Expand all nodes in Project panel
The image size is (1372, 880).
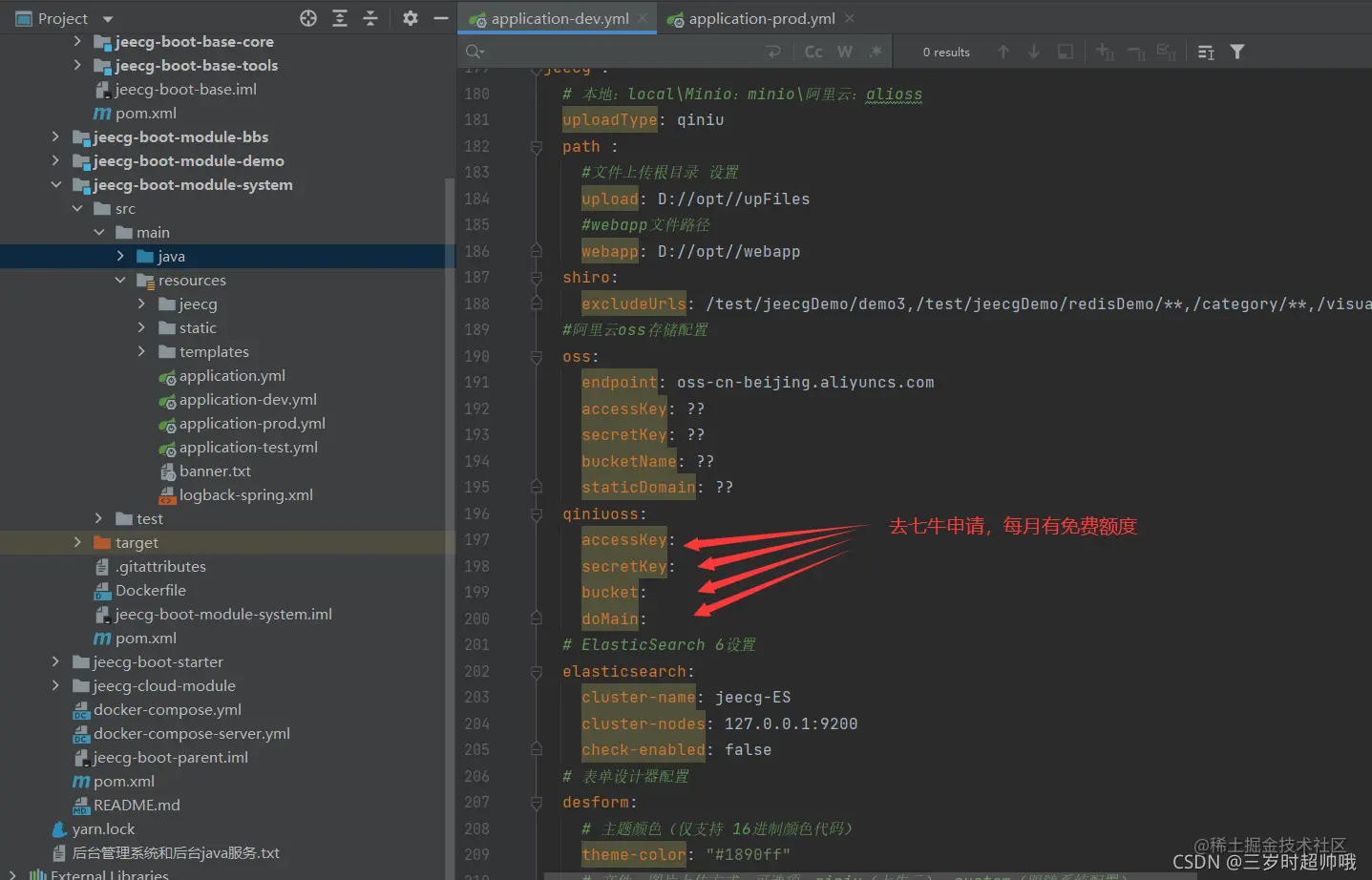pyautogui.click(x=339, y=18)
